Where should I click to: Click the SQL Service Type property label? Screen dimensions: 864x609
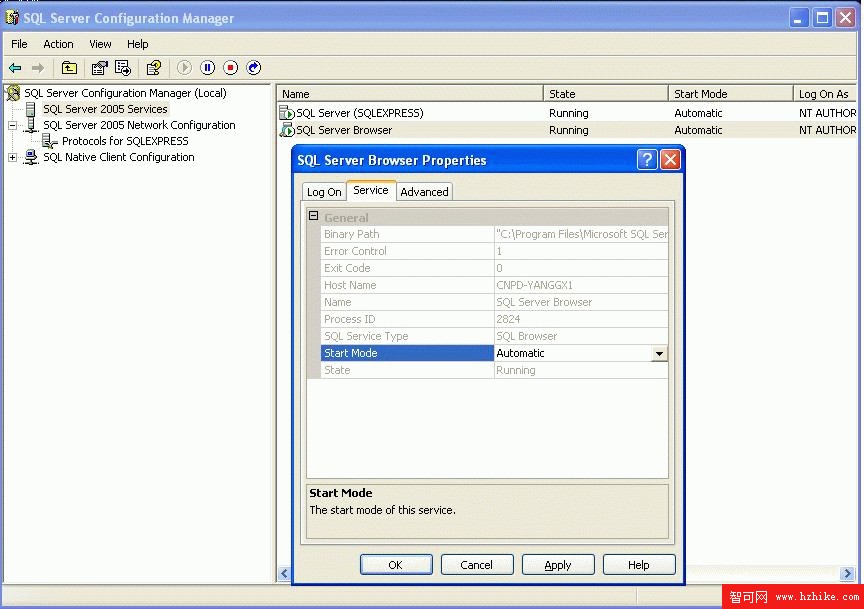(366, 336)
